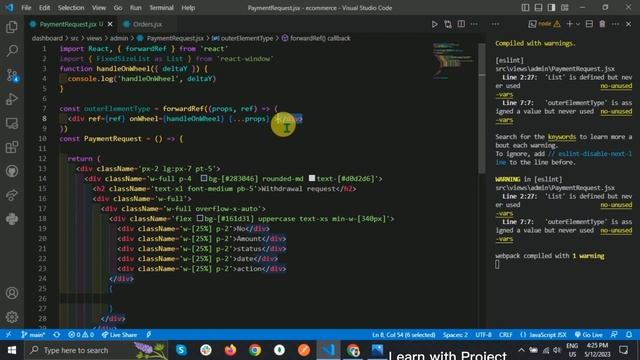The height and width of the screenshot is (360, 640).
Task: Toggle the primary side bar layout icon
Action: (525, 8)
